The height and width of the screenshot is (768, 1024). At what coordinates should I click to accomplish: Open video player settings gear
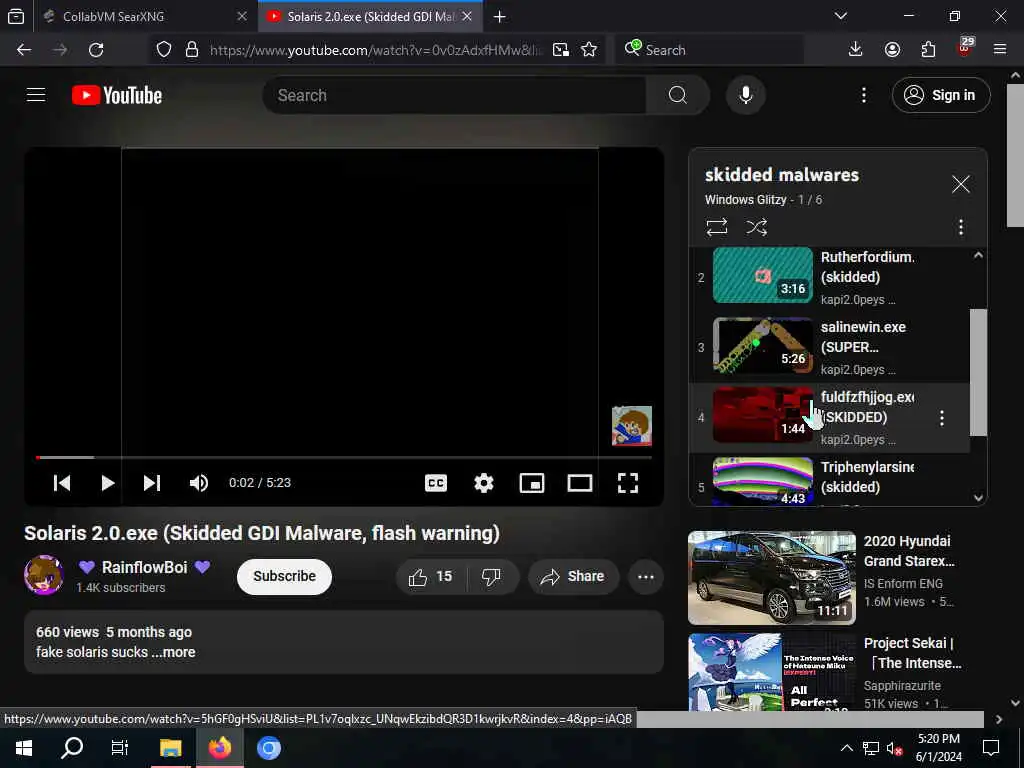(x=484, y=483)
